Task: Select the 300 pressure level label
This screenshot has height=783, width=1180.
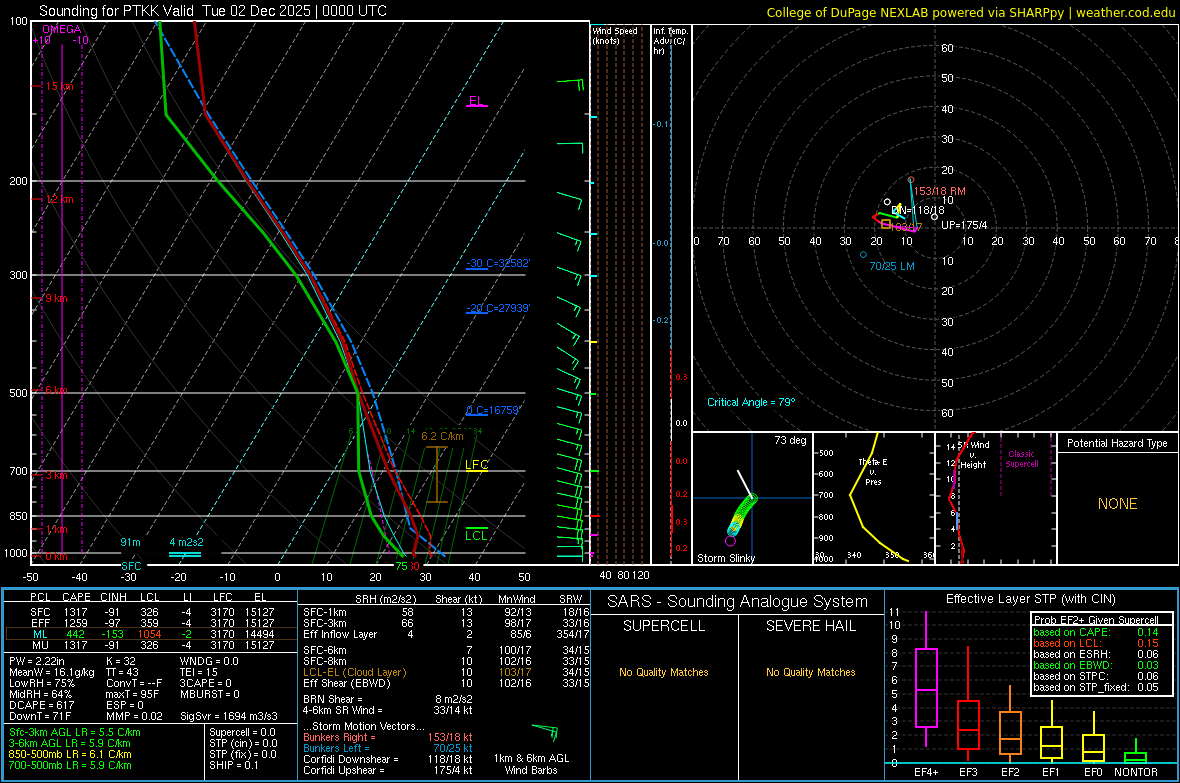Action: [x=18, y=276]
